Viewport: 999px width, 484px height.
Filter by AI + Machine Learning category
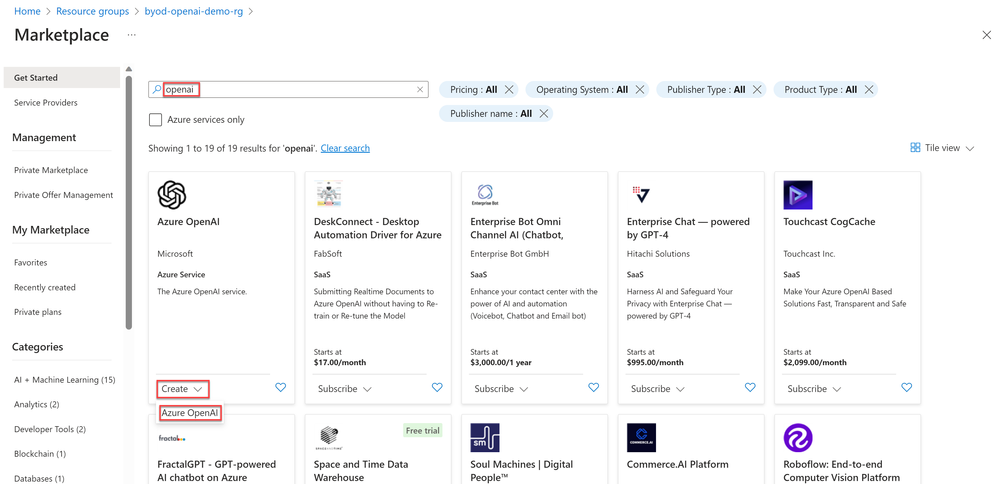(64, 380)
